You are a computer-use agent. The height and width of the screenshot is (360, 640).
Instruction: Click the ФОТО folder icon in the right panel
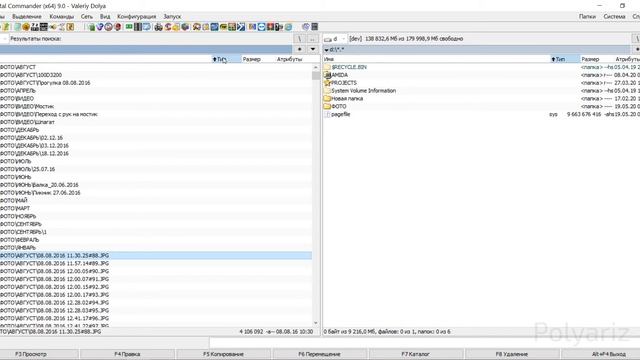(x=327, y=107)
